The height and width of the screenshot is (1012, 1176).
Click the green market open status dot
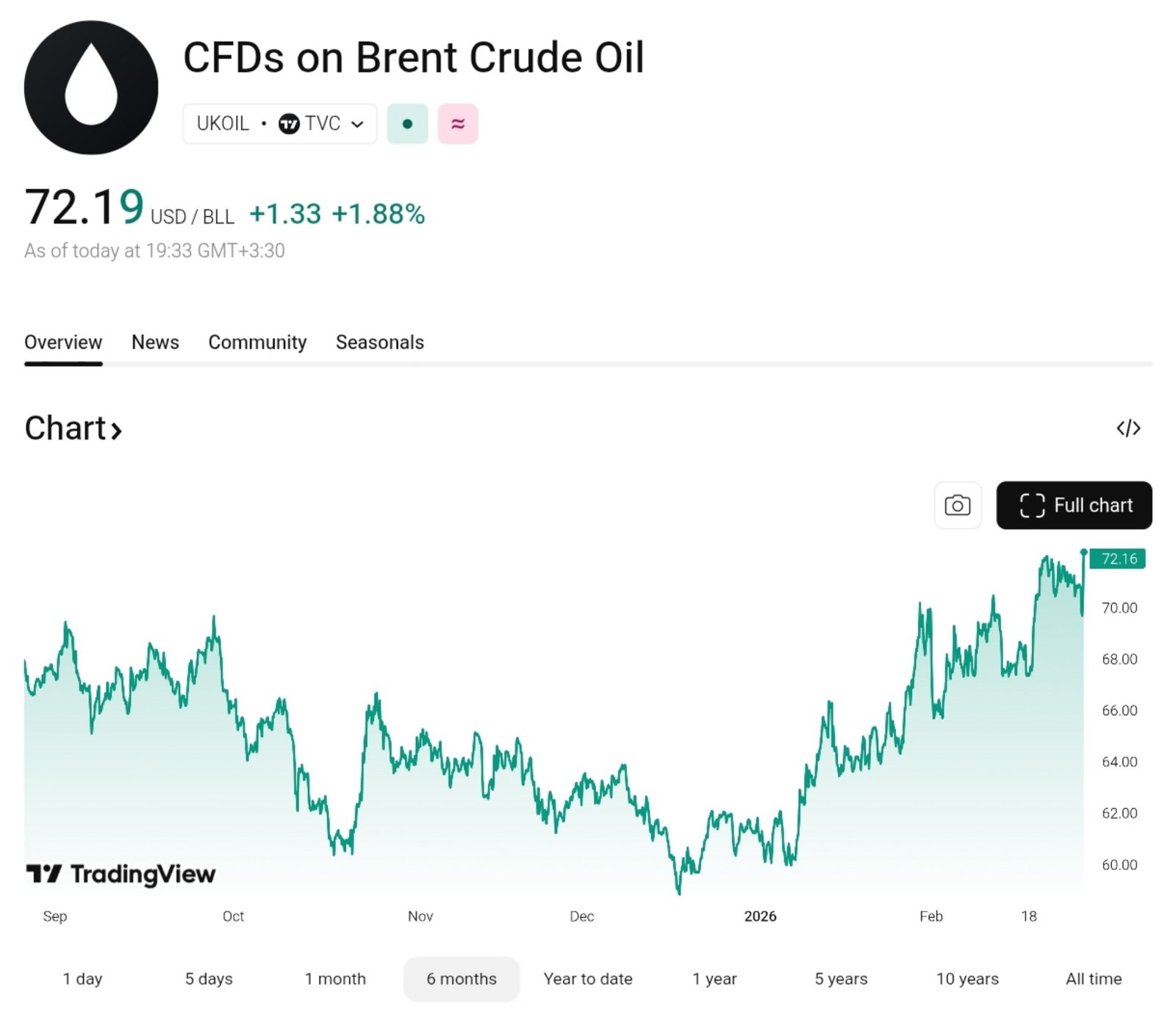[x=407, y=123]
